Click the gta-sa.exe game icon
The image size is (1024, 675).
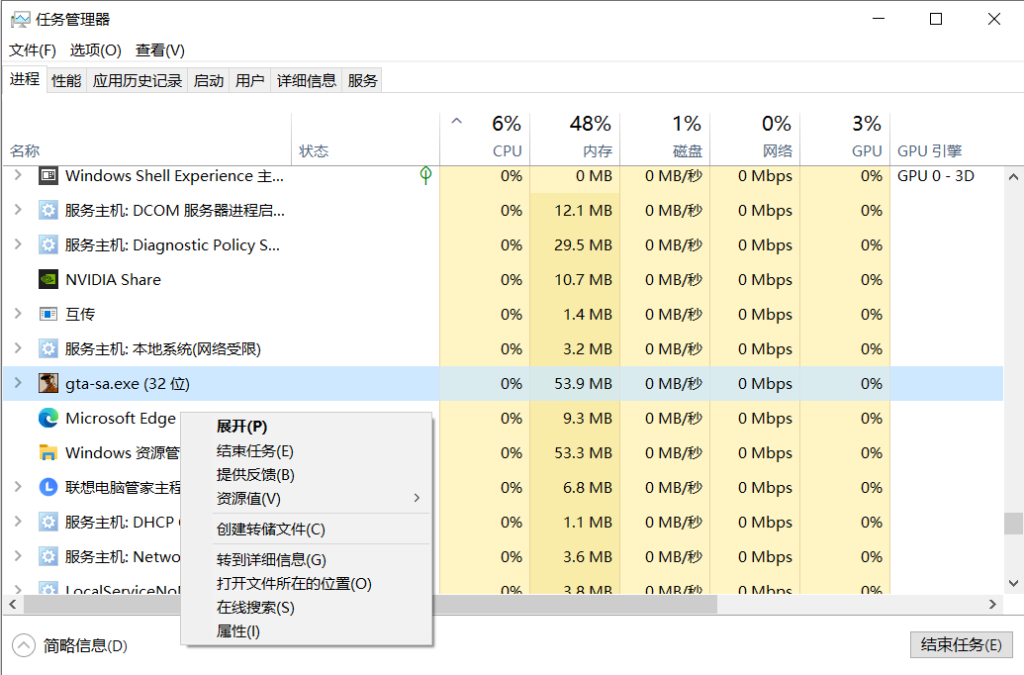(48, 383)
